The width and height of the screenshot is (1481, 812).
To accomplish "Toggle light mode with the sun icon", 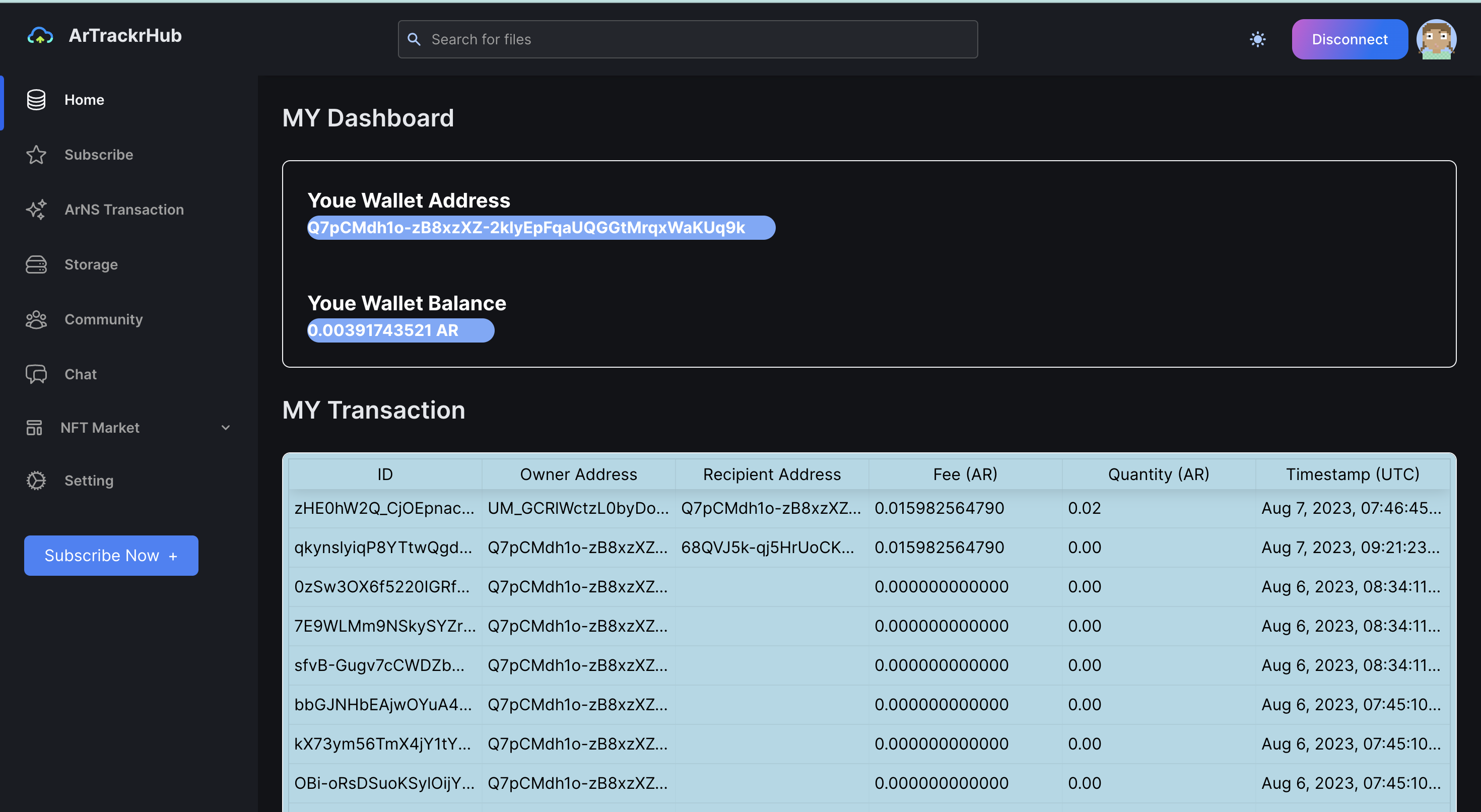I will click(1257, 40).
